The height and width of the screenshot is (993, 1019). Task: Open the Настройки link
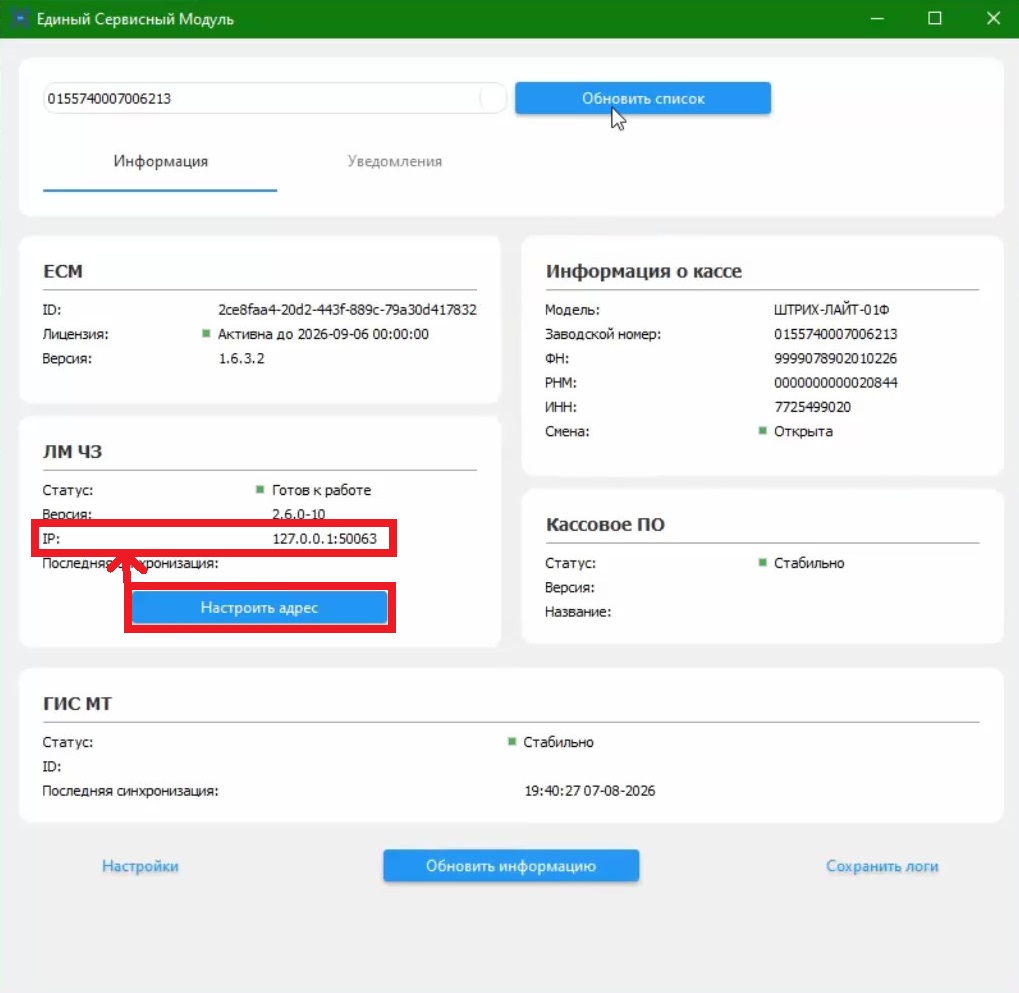pos(140,866)
